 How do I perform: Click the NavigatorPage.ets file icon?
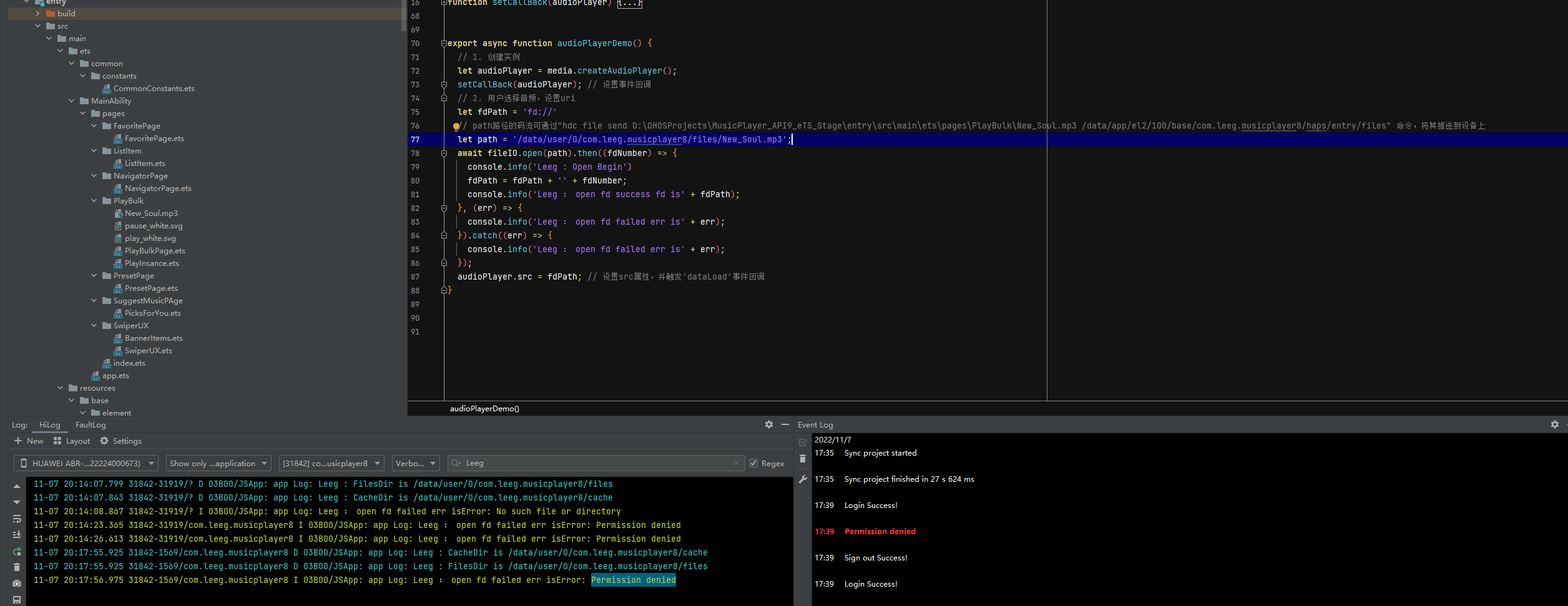(x=117, y=188)
